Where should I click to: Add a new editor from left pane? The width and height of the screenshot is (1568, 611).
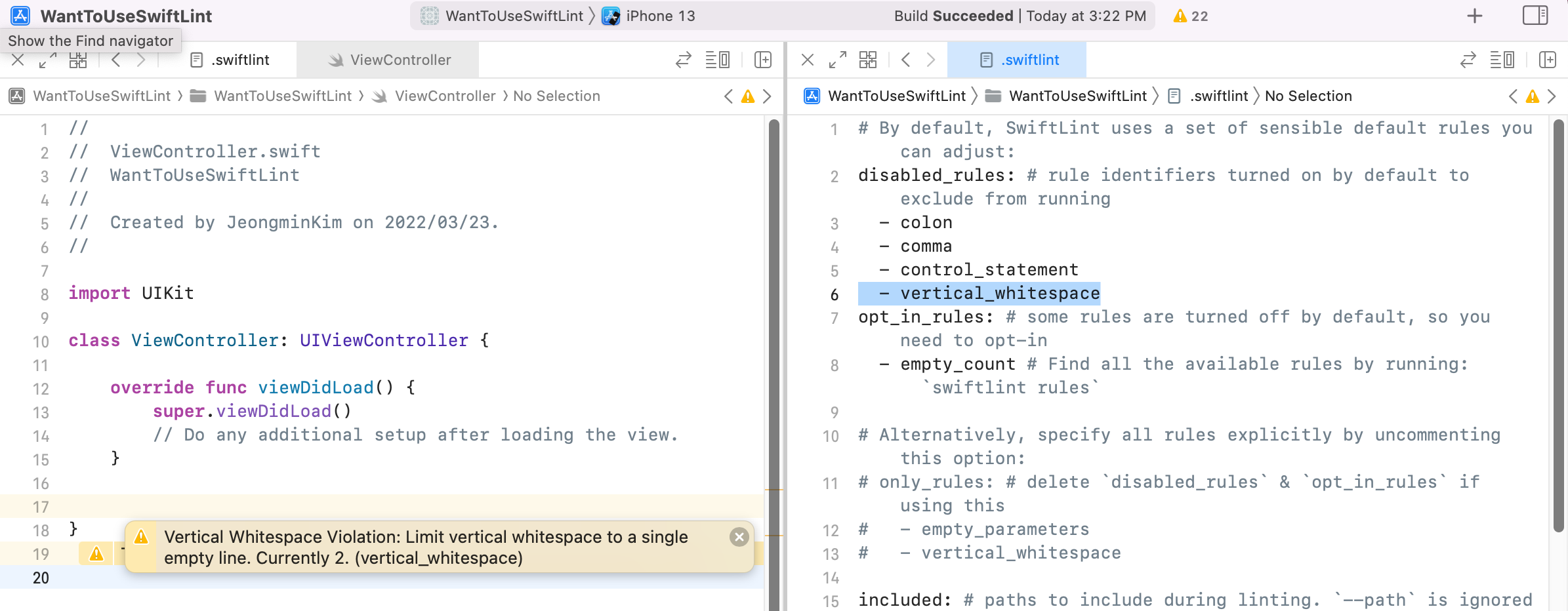763,60
